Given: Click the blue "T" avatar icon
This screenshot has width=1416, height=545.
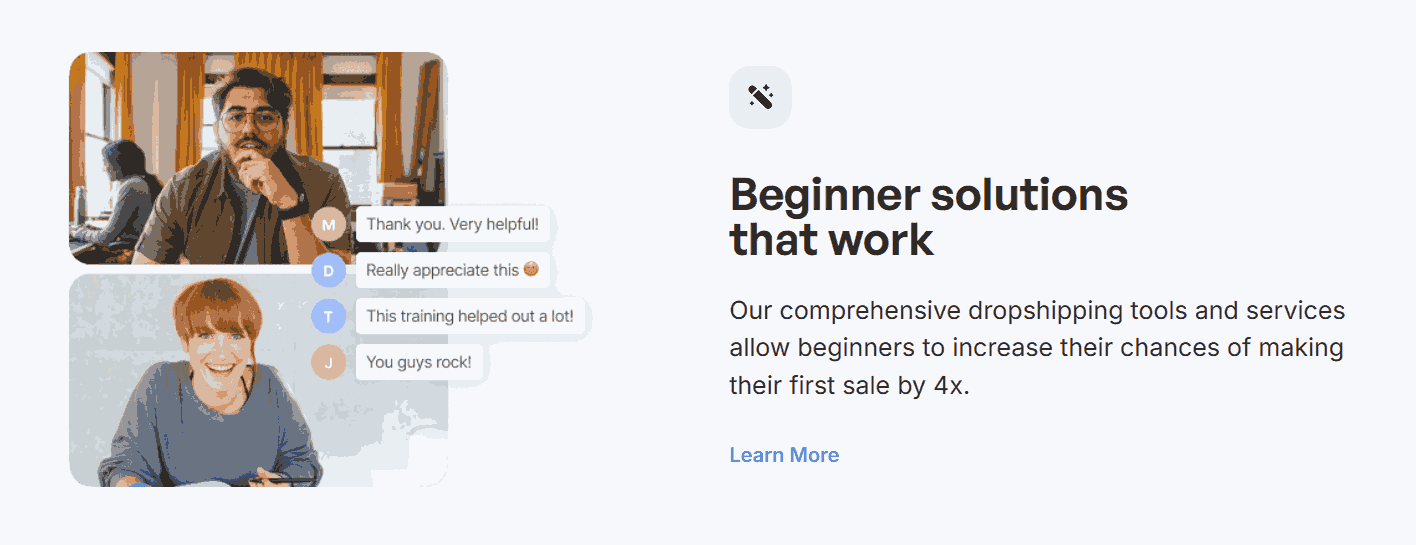Looking at the screenshot, I should [328, 316].
